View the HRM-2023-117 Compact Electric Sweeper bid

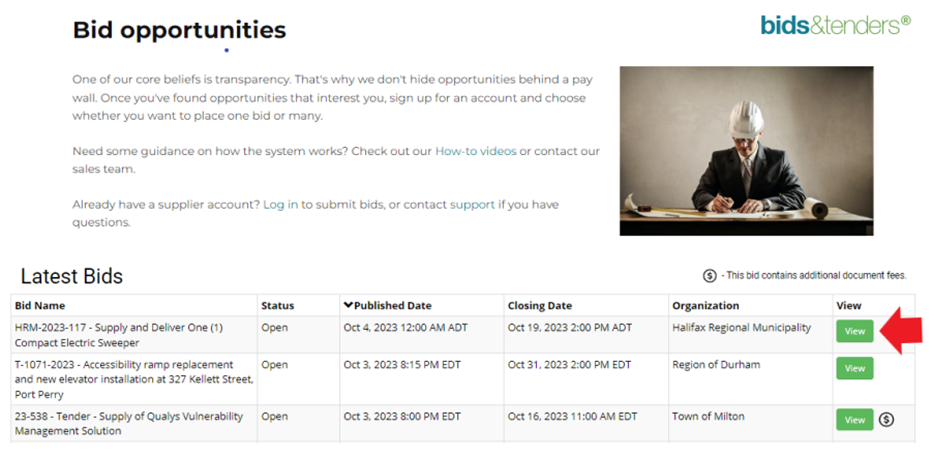(x=855, y=331)
